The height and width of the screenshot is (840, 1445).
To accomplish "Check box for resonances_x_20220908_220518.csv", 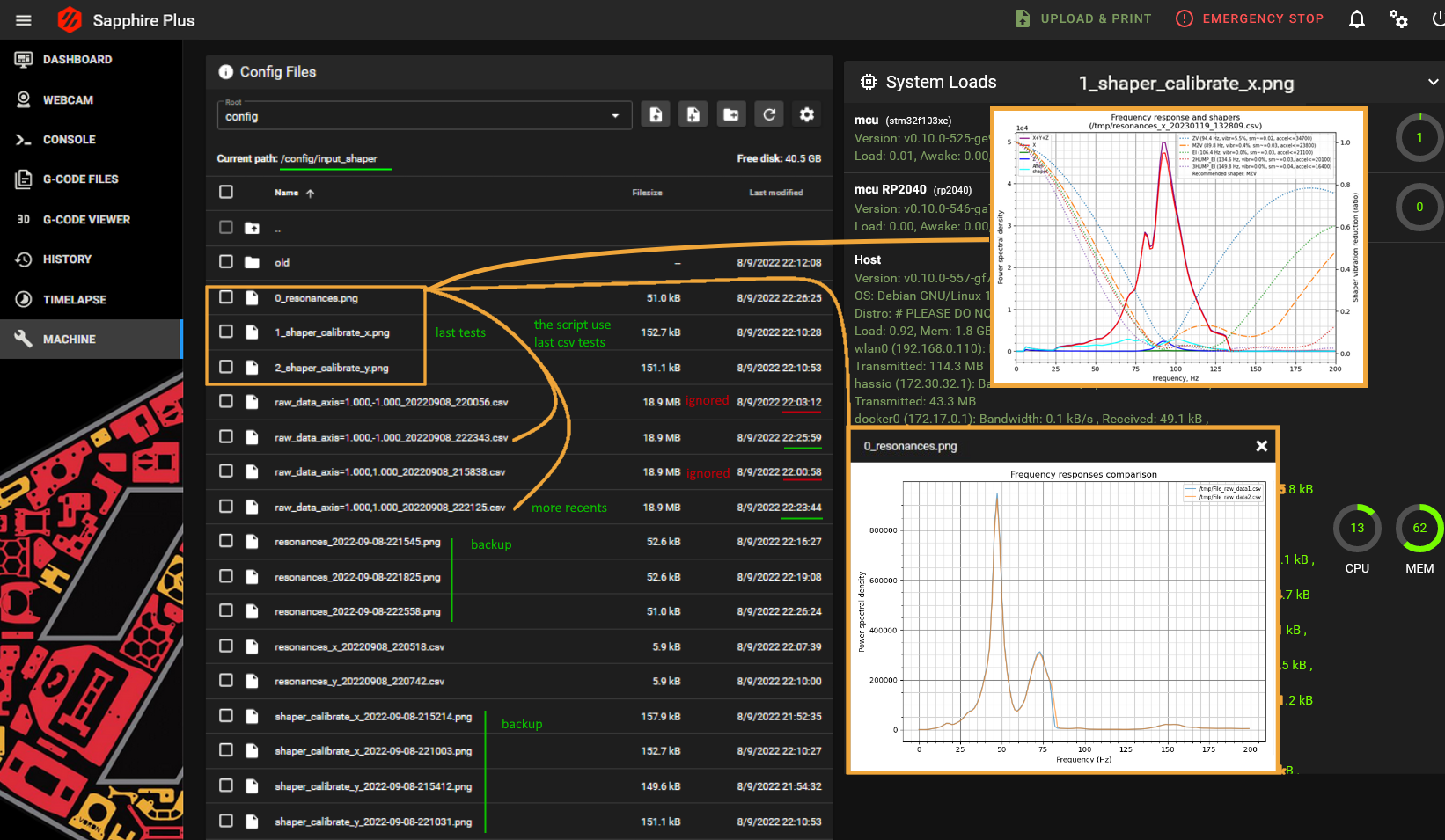I will (226, 646).
